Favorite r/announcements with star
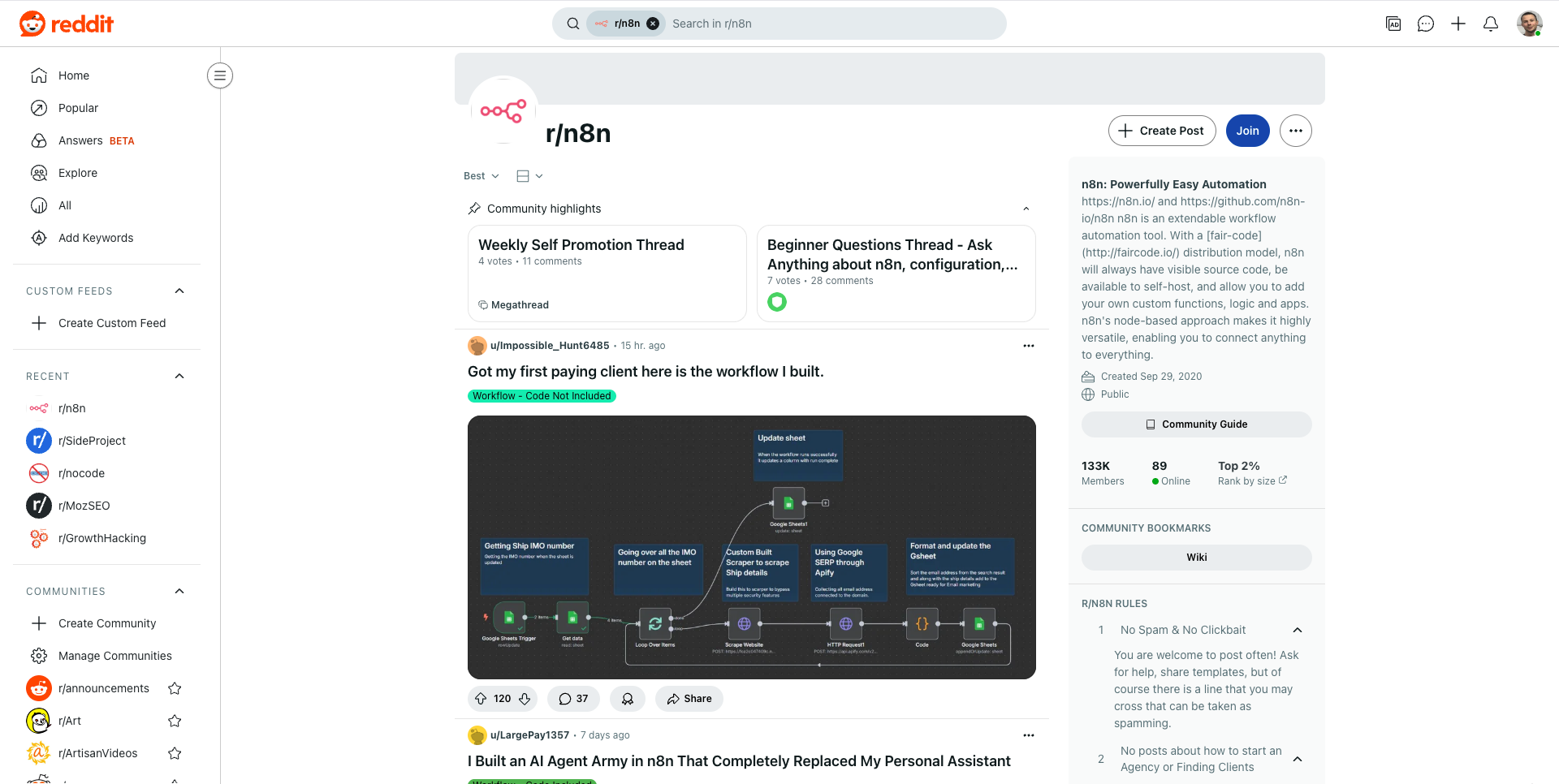The image size is (1559, 784). coord(175,688)
